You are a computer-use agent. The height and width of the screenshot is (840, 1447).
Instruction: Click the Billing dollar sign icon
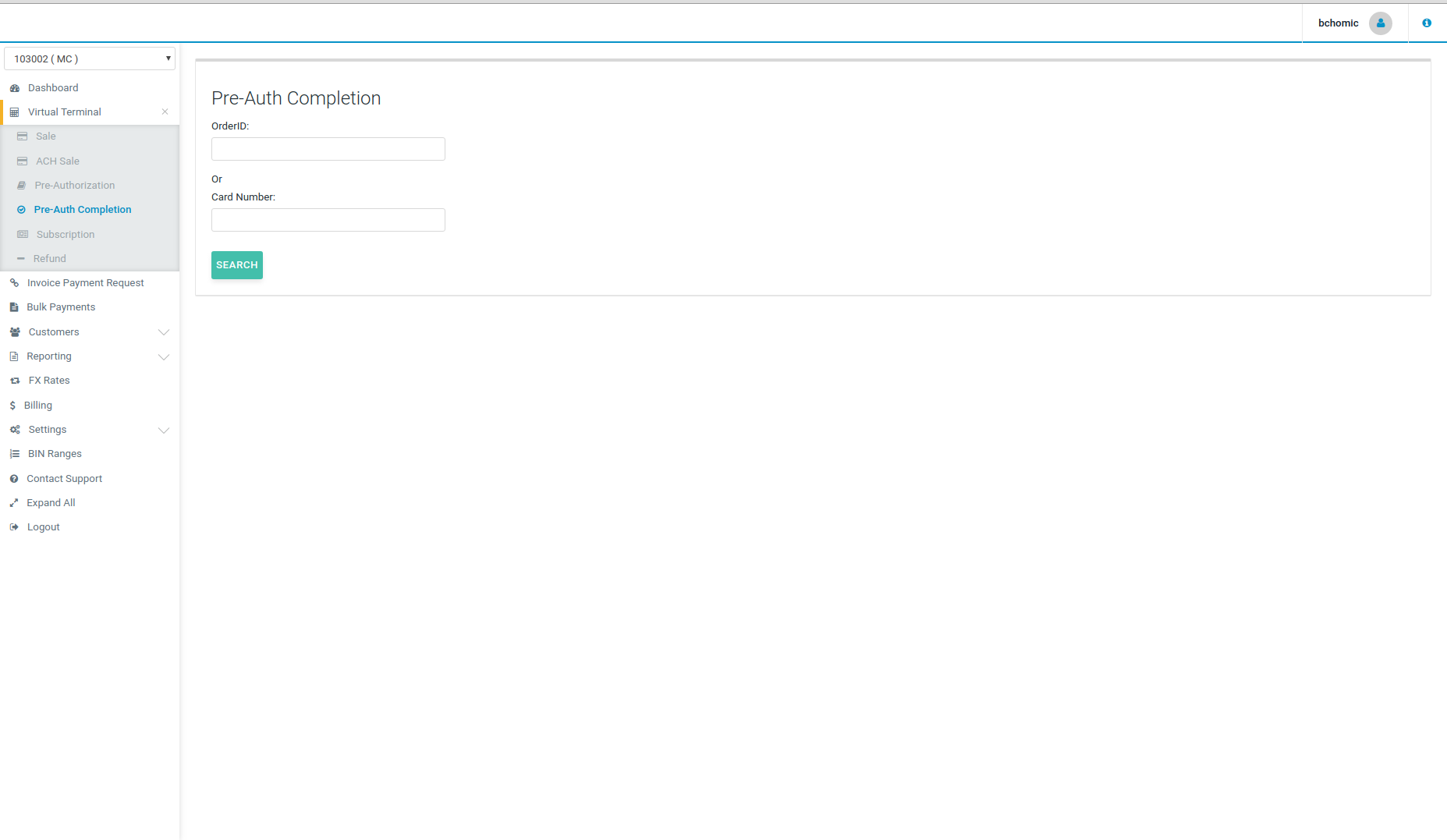click(12, 406)
